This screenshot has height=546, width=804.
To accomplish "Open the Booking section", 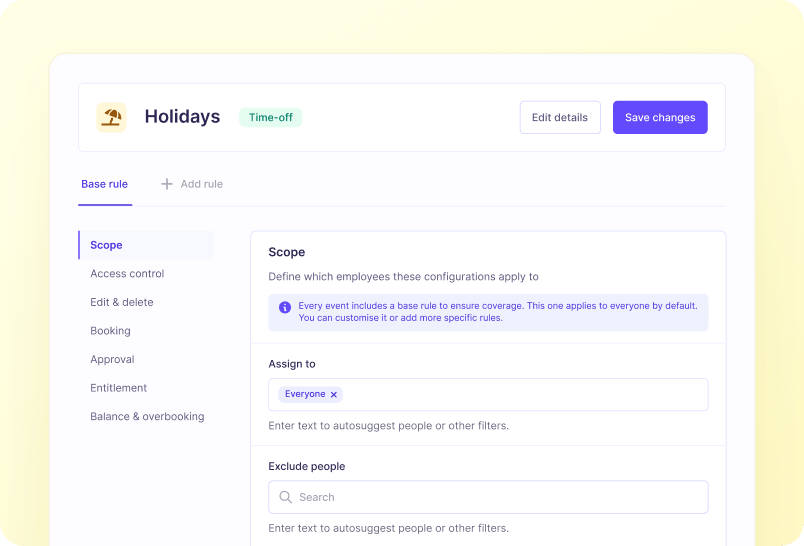I will (x=110, y=331).
